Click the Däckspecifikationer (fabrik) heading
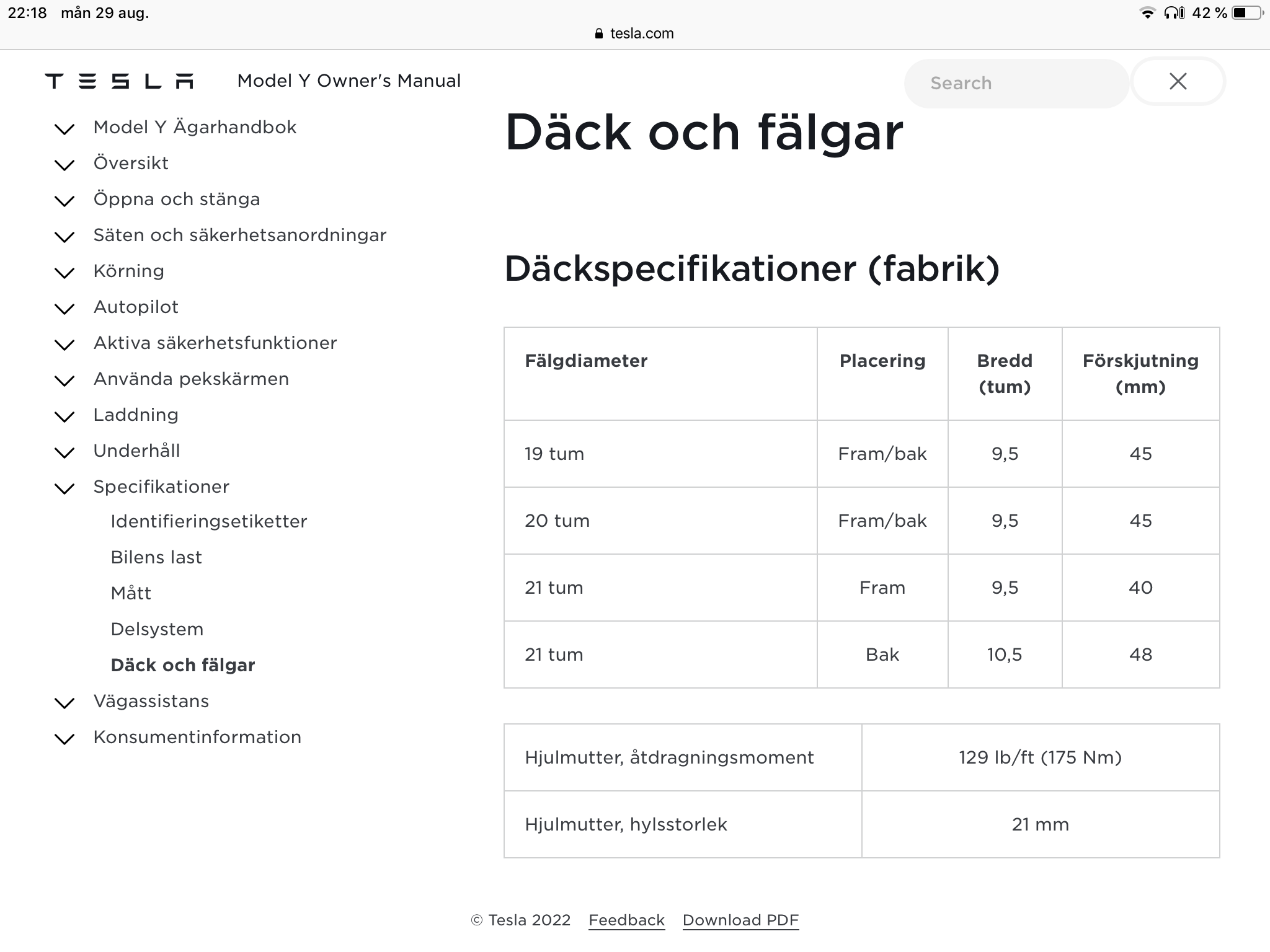Viewport: 1270px width, 952px height. pyautogui.click(x=752, y=269)
